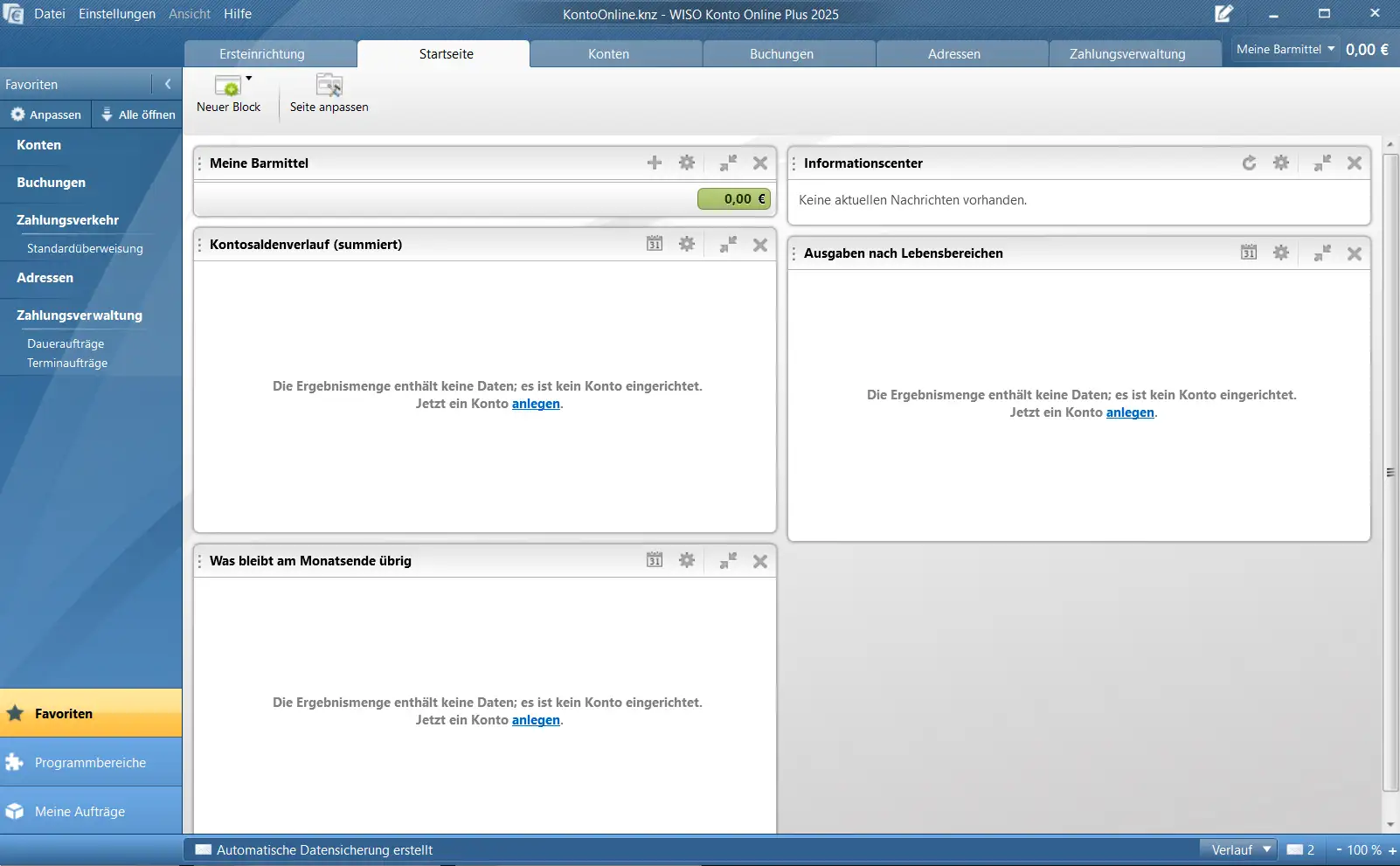This screenshot has width=1400, height=866.
Task: Open settings gear of Ausgaben nach Lebensbereichen
Action: (1280, 253)
